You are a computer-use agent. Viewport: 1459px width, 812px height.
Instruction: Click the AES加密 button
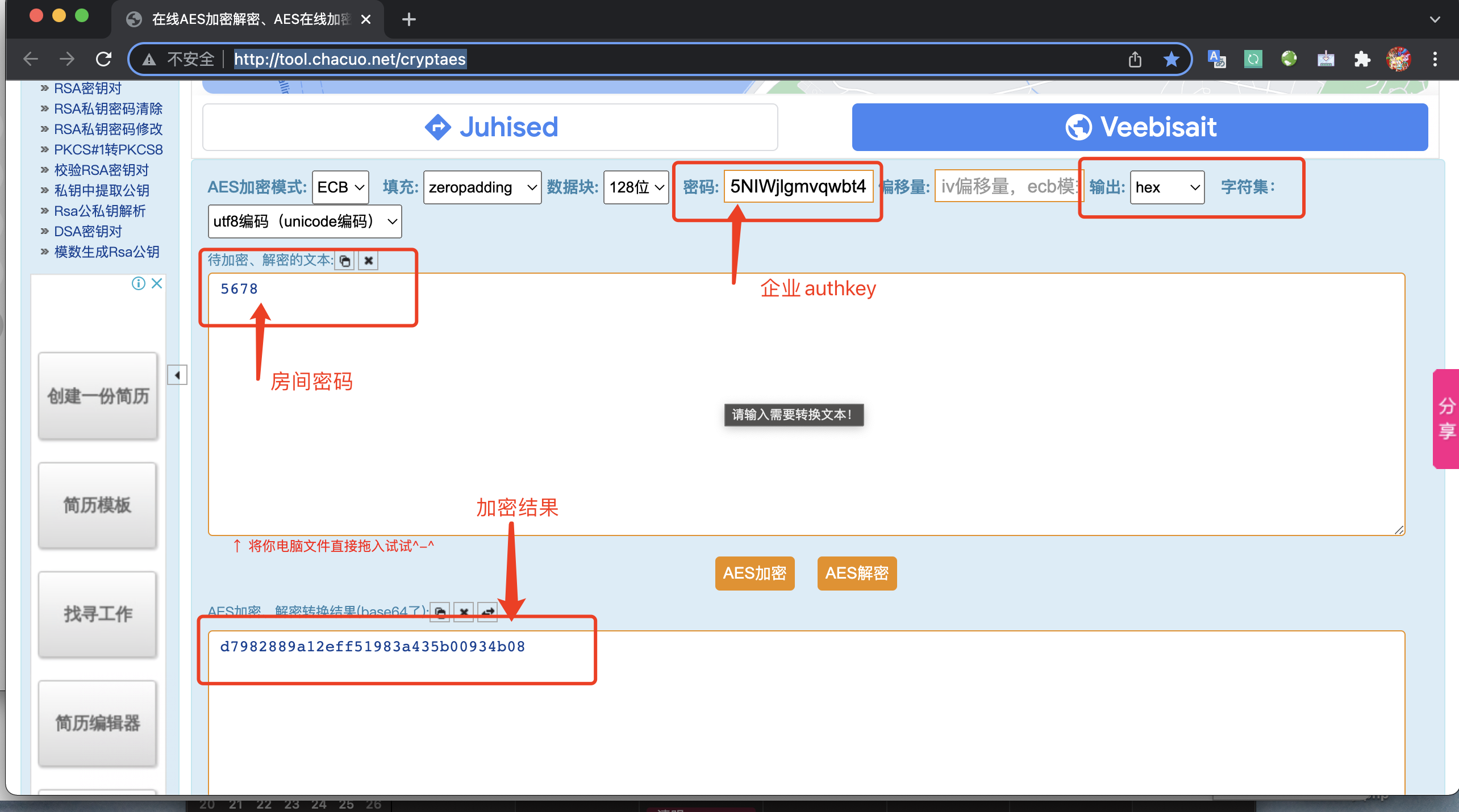pyautogui.click(x=754, y=574)
